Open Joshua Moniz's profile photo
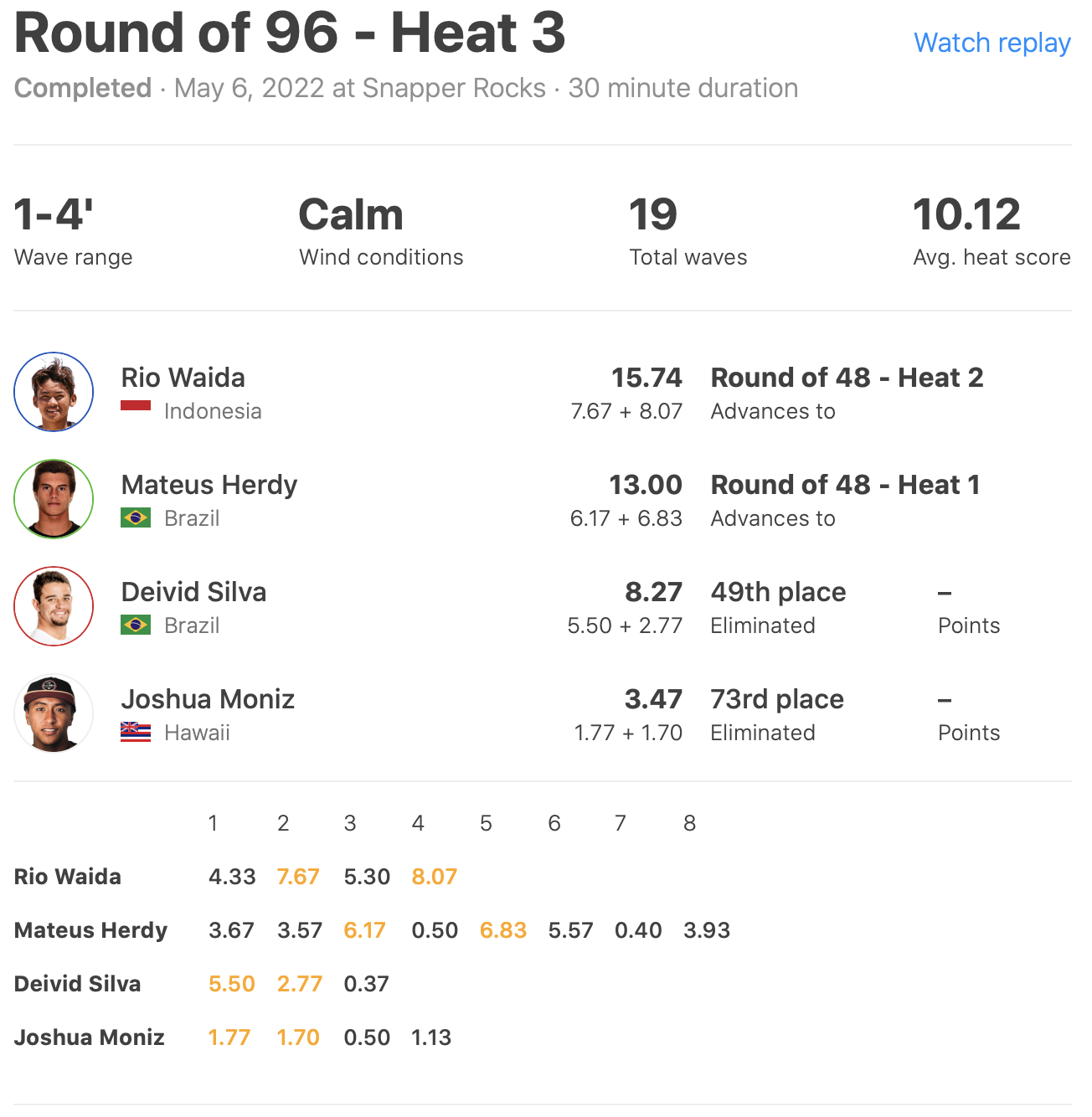This screenshot has width=1092, height=1117. click(54, 713)
